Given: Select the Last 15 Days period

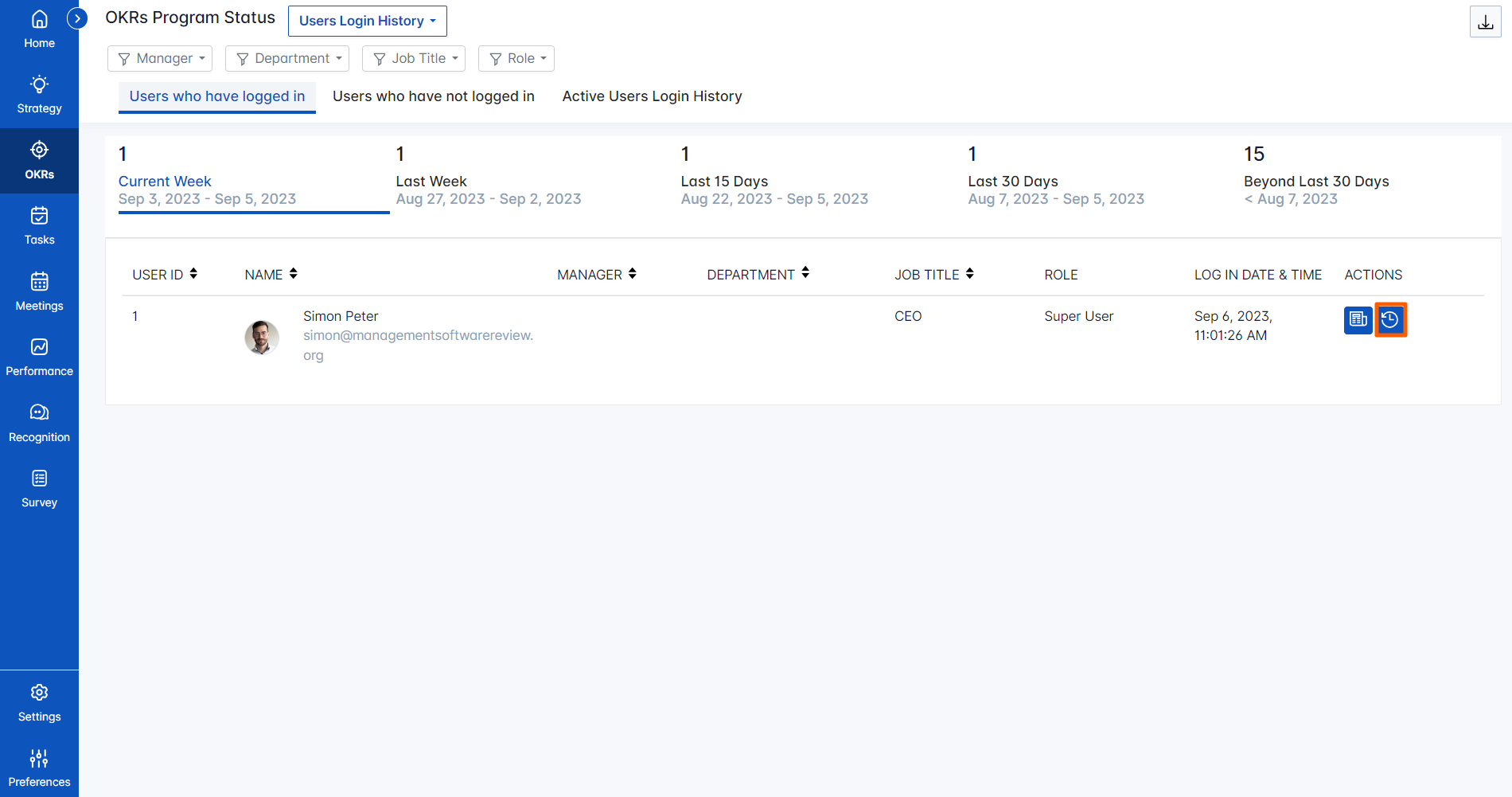Looking at the screenshot, I should coord(774,176).
